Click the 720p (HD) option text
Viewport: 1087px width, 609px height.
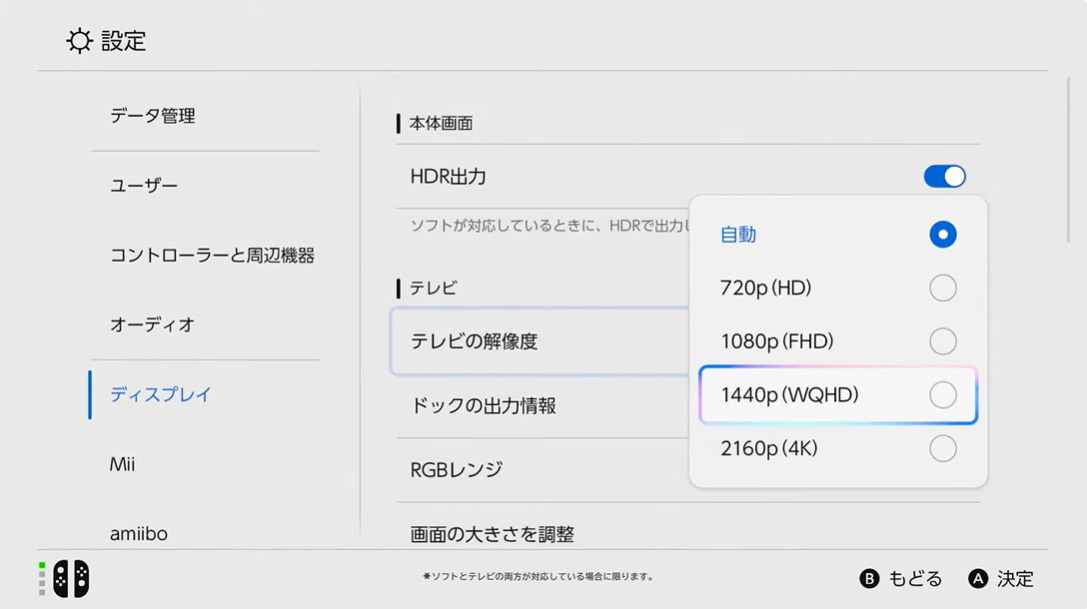tap(765, 288)
